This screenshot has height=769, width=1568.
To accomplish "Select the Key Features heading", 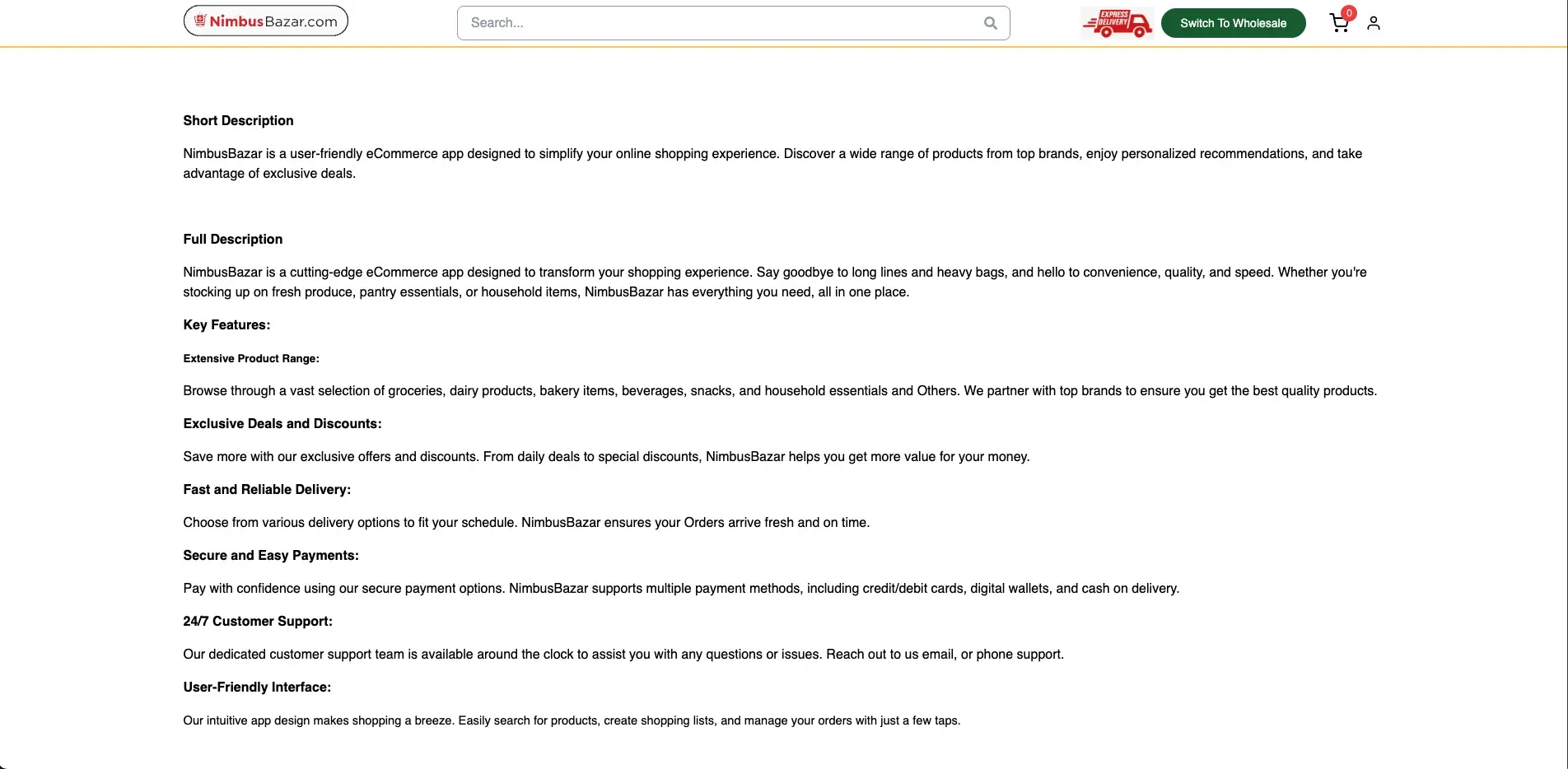I will pos(226,324).
